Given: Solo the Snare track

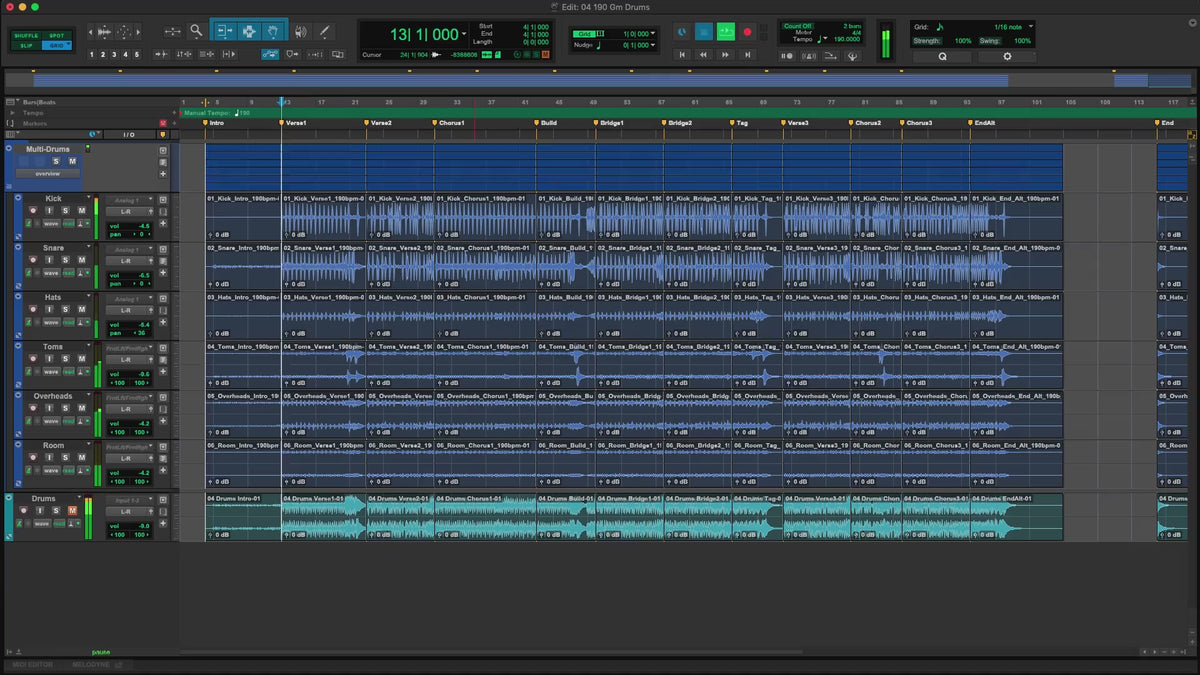Looking at the screenshot, I should 67,259.
